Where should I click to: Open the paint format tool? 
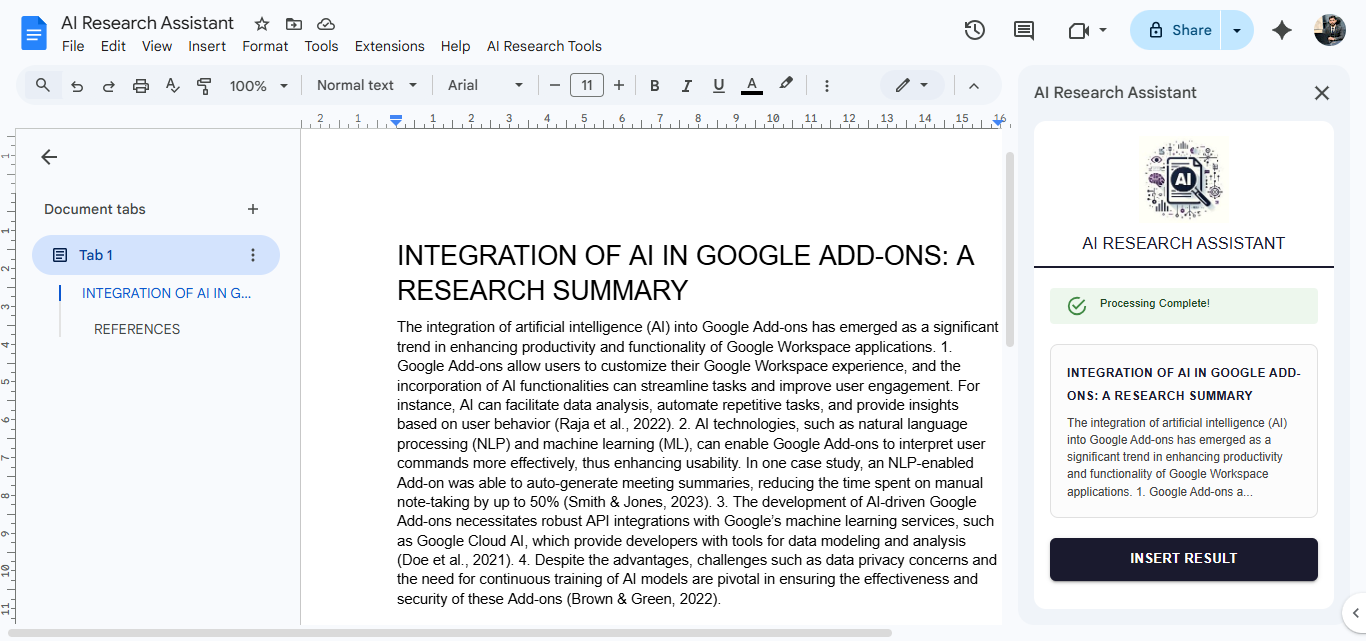[x=204, y=85]
